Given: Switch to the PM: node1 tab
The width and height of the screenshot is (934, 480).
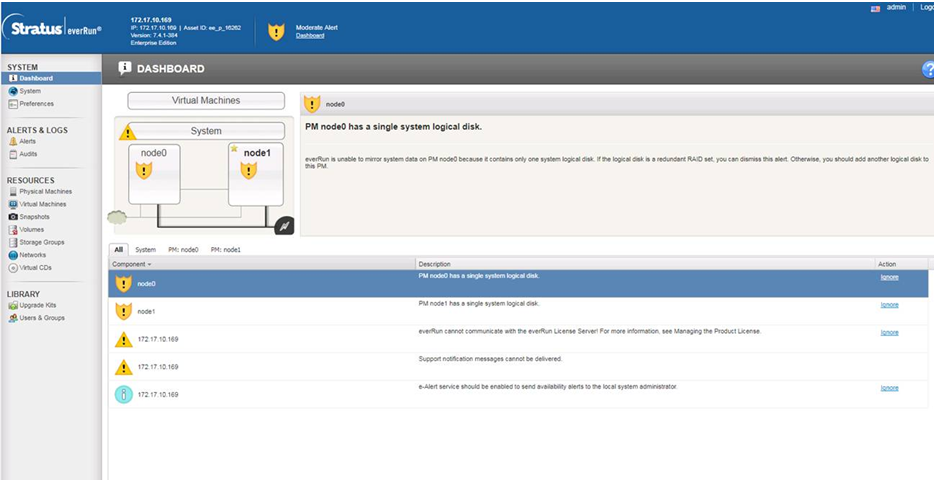Looking at the screenshot, I should [225, 249].
